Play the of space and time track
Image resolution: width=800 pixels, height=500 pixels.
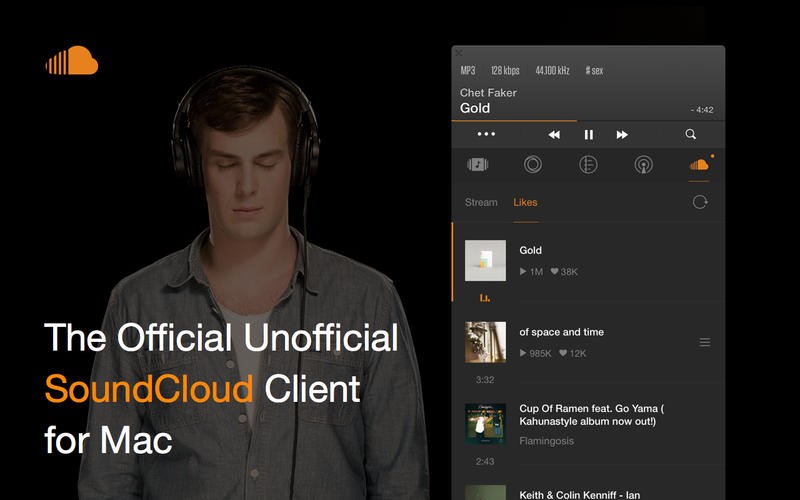tap(588, 345)
